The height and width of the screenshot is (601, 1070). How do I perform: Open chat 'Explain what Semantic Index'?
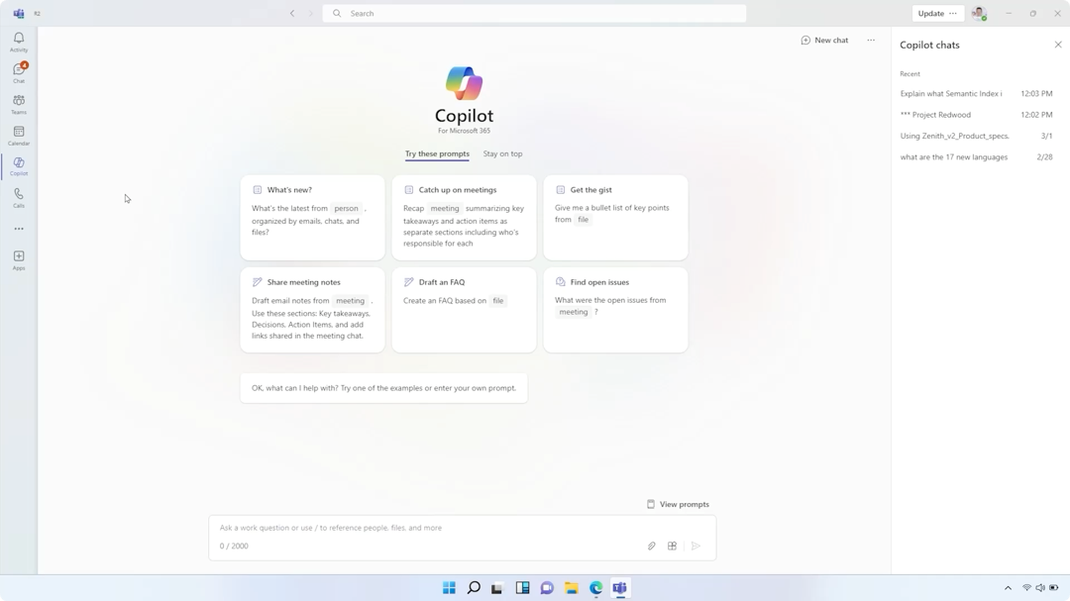pyautogui.click(x=976, y=93)
